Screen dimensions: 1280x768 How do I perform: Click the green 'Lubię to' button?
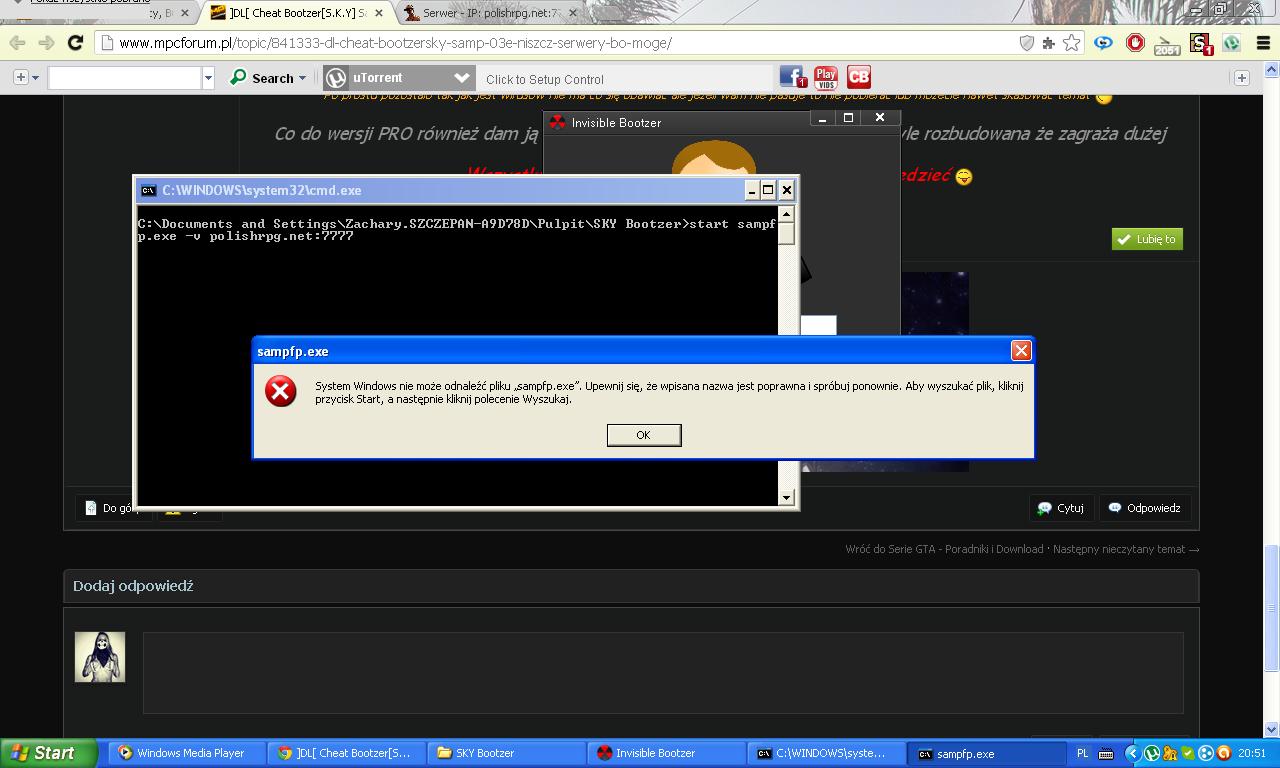click(x=1147, y=239)
